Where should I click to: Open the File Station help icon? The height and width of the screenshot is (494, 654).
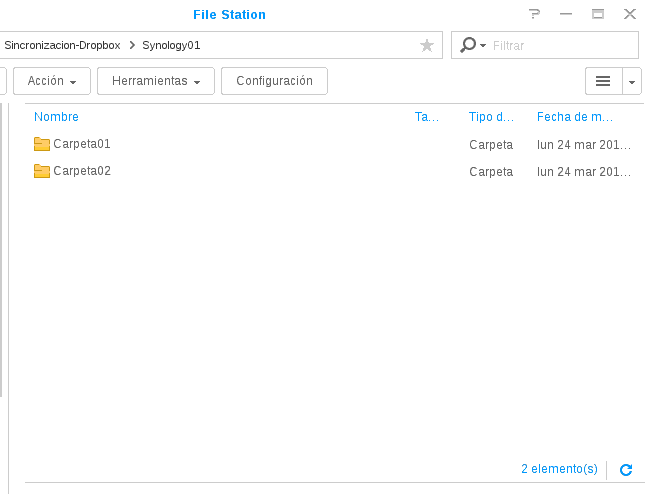pyautogui.click(x=535, y=14)
